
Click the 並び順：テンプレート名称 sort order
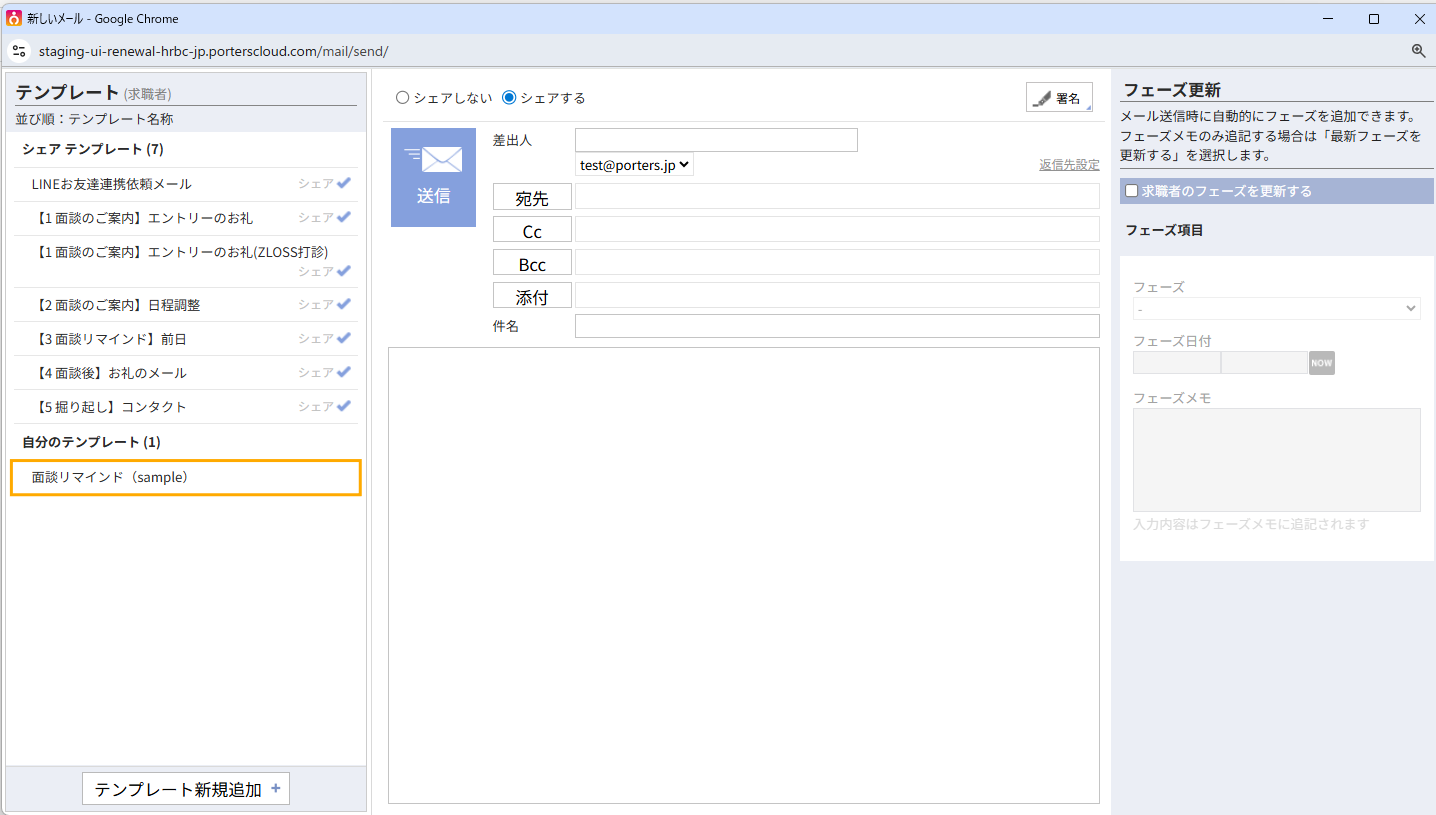[x=94, y=119]
